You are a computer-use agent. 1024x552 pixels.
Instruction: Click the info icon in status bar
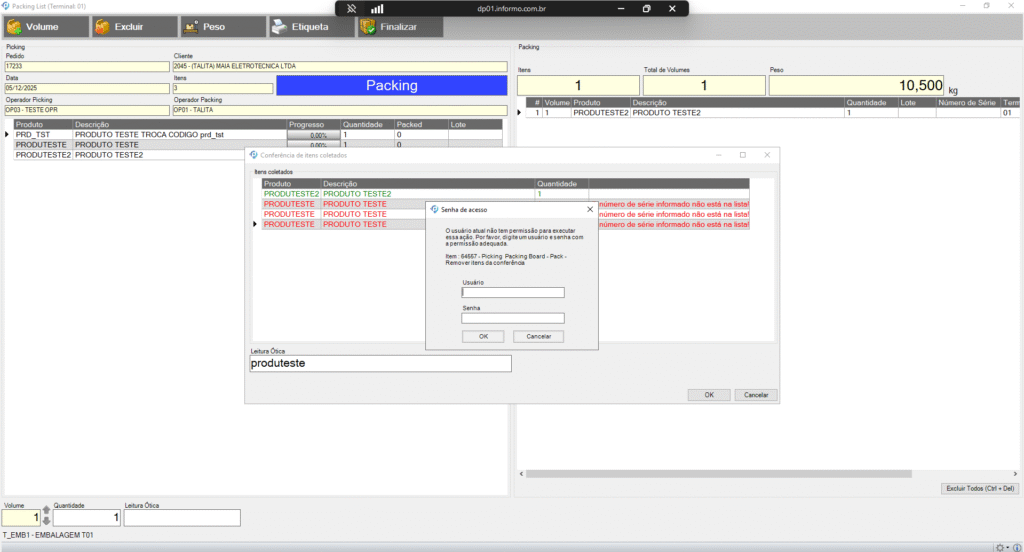coord(1016,547)
